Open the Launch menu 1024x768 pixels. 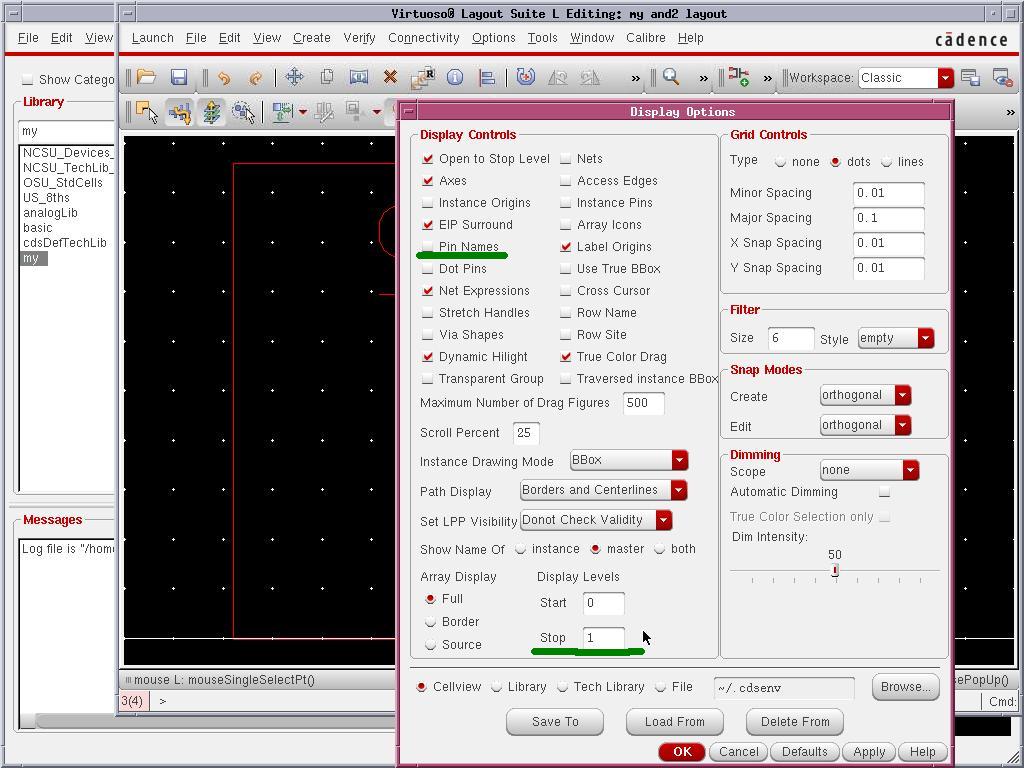(153, 38)
